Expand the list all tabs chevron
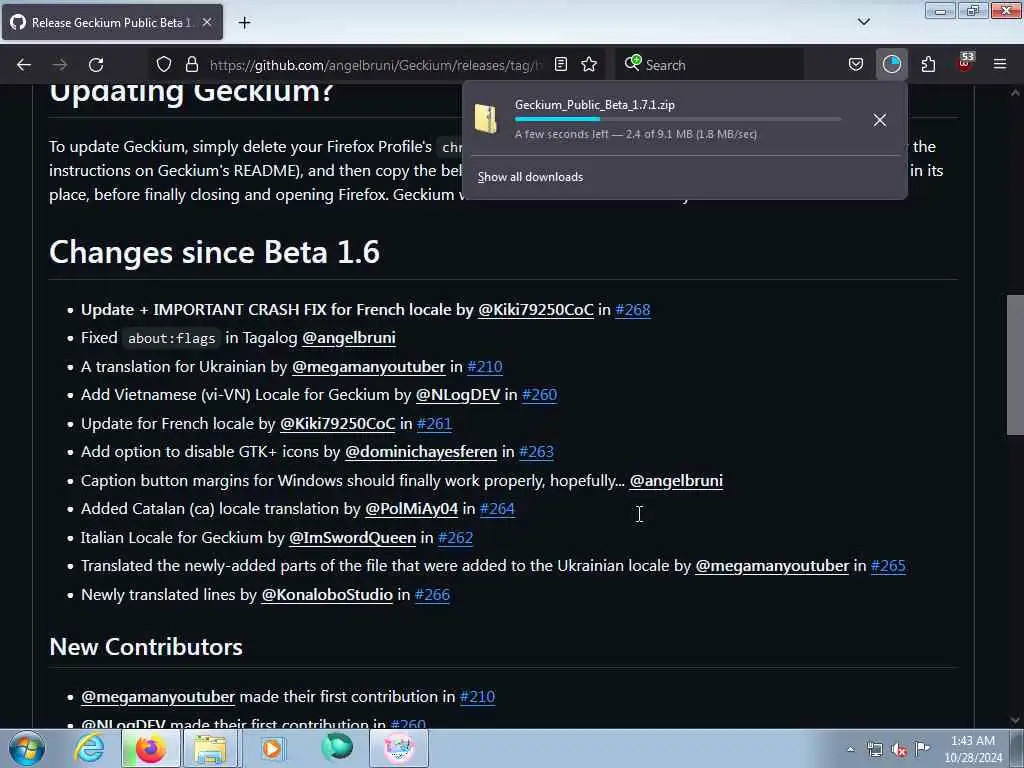The image size is (1024, 768). click(x=864, y=22)
